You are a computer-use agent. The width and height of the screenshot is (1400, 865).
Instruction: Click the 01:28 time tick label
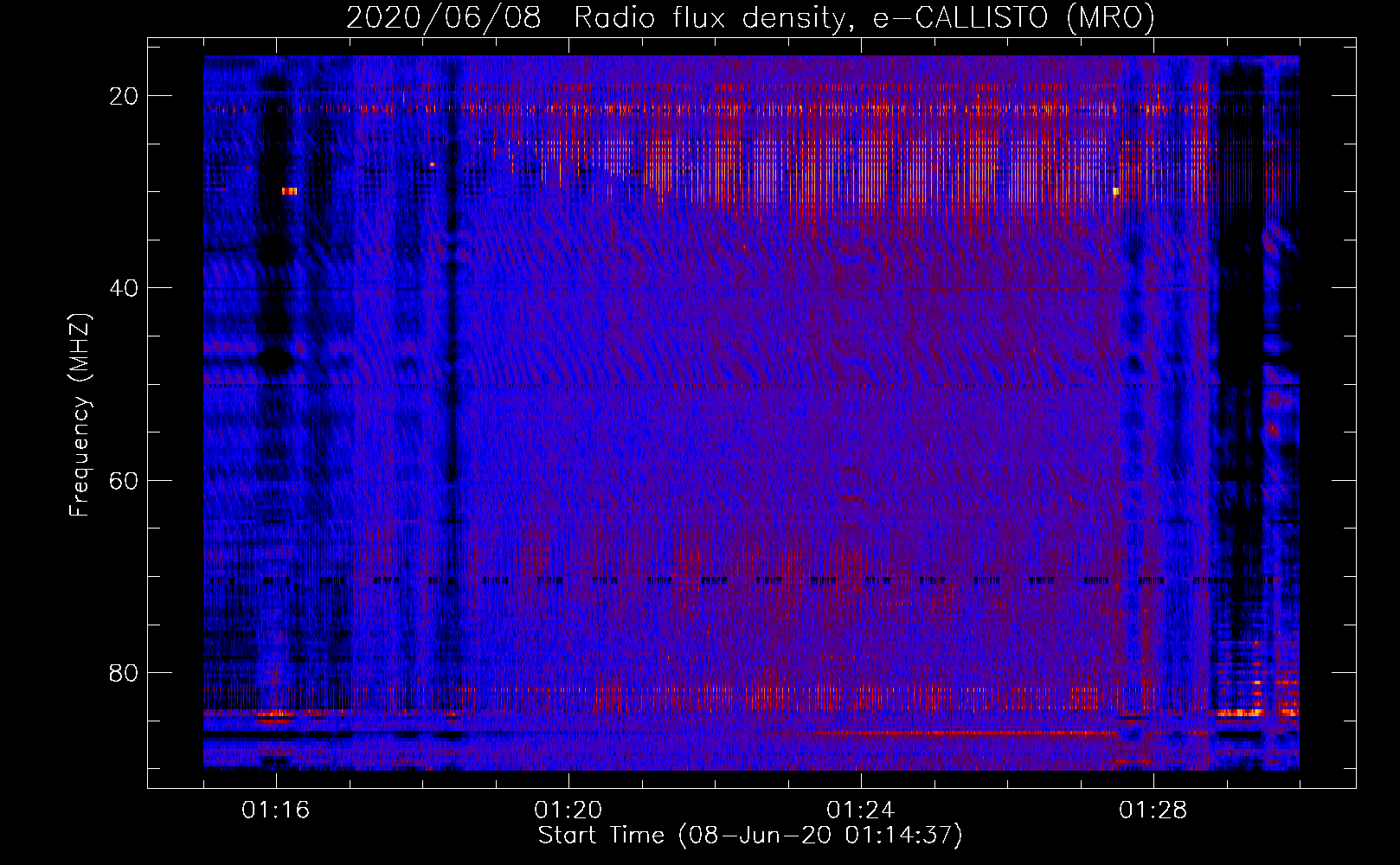[x=1153, y=811]
